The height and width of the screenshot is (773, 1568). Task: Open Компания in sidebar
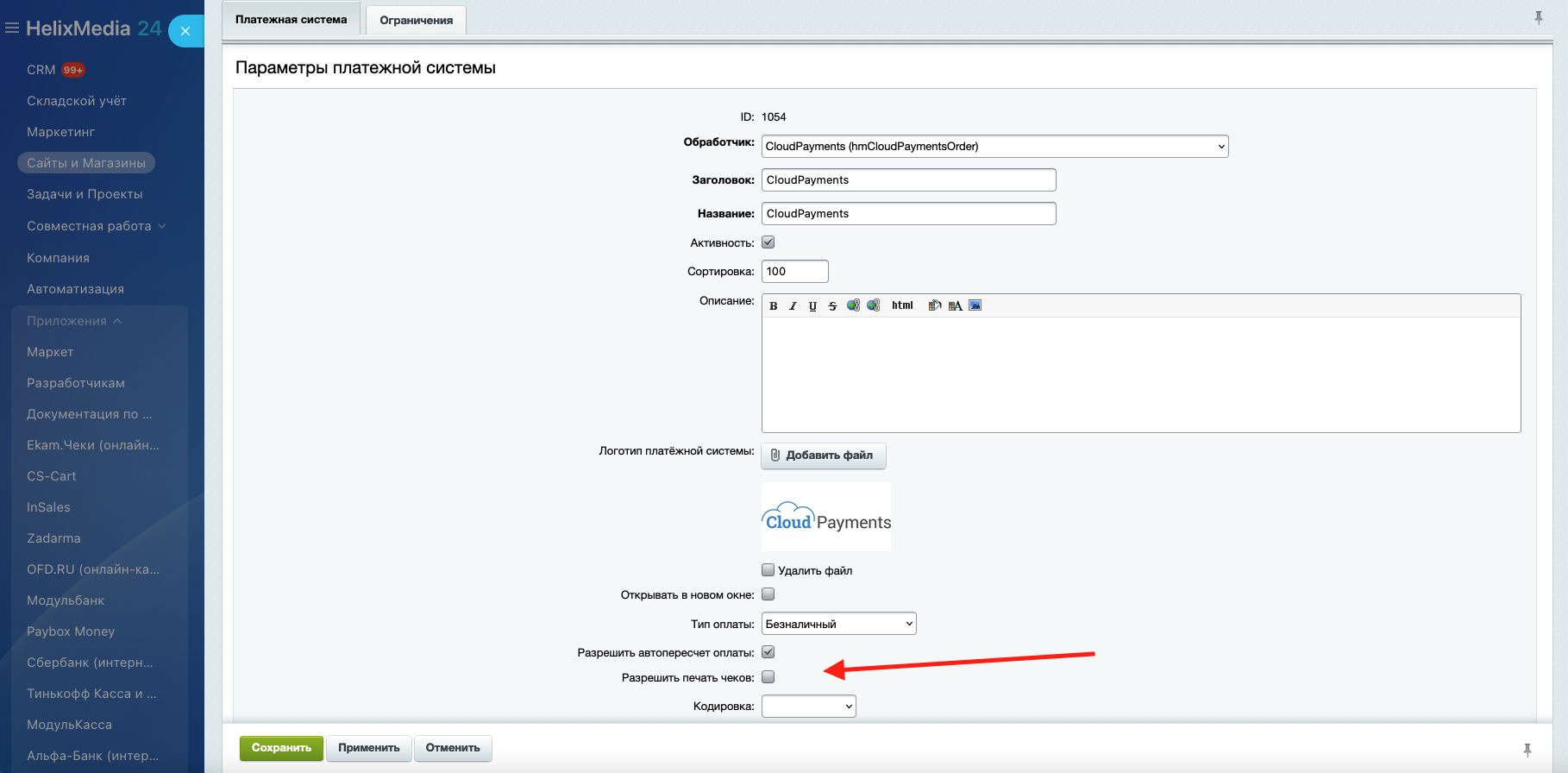point(58,258)
